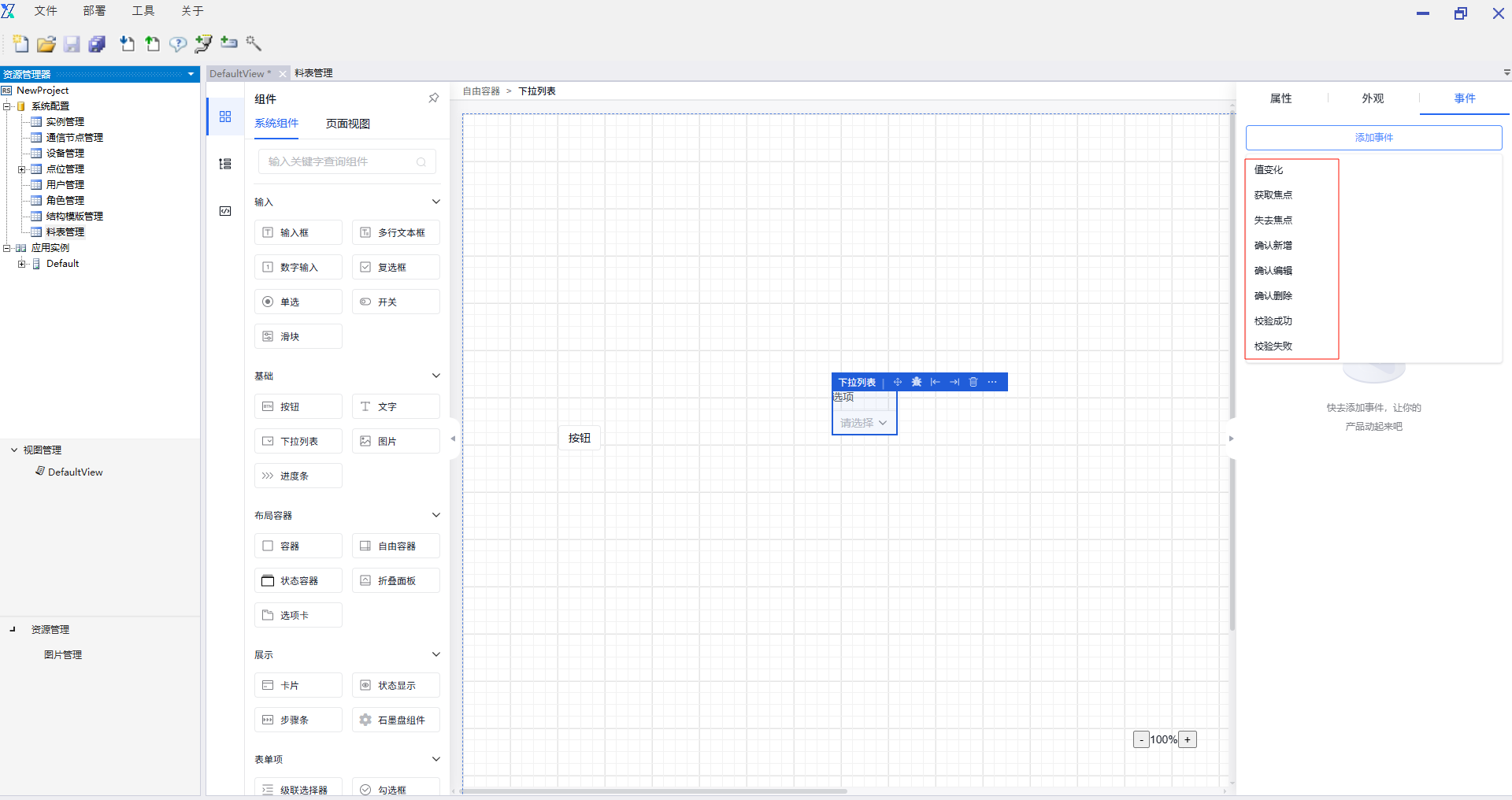Click the help speech bubble toolbar icon
Viewport: 1512px width, 800px height.
[178, 44]
